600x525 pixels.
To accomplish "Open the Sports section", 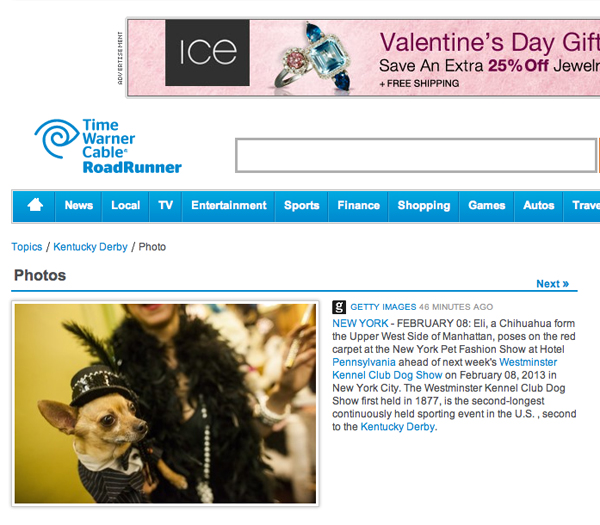I will (x=302, y=205).
